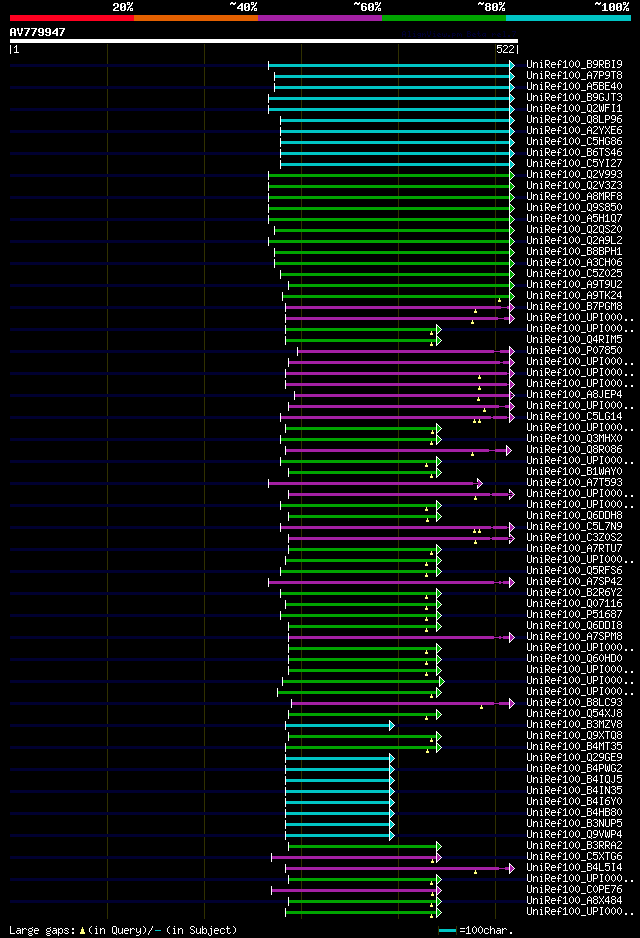Select the UniRef100_Q2QS20 label
Viewport: 640px width, 938px height.
[x=574, y=230]
